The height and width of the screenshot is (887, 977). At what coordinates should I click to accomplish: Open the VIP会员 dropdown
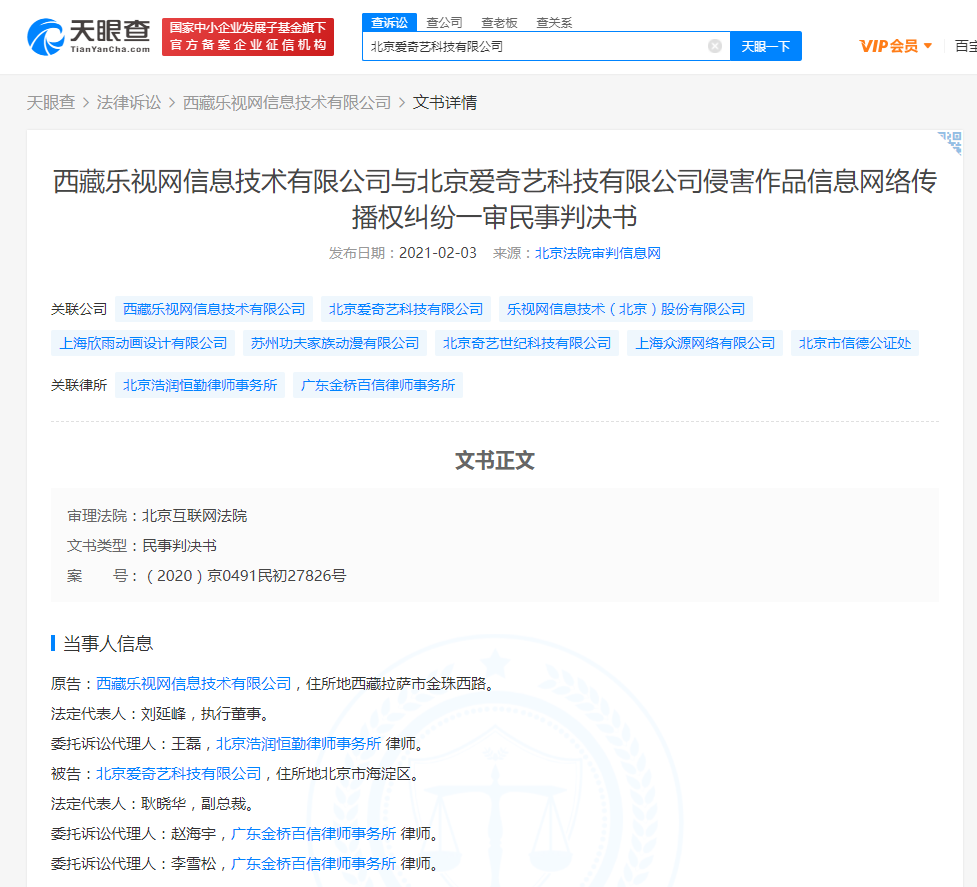(895, 46)
